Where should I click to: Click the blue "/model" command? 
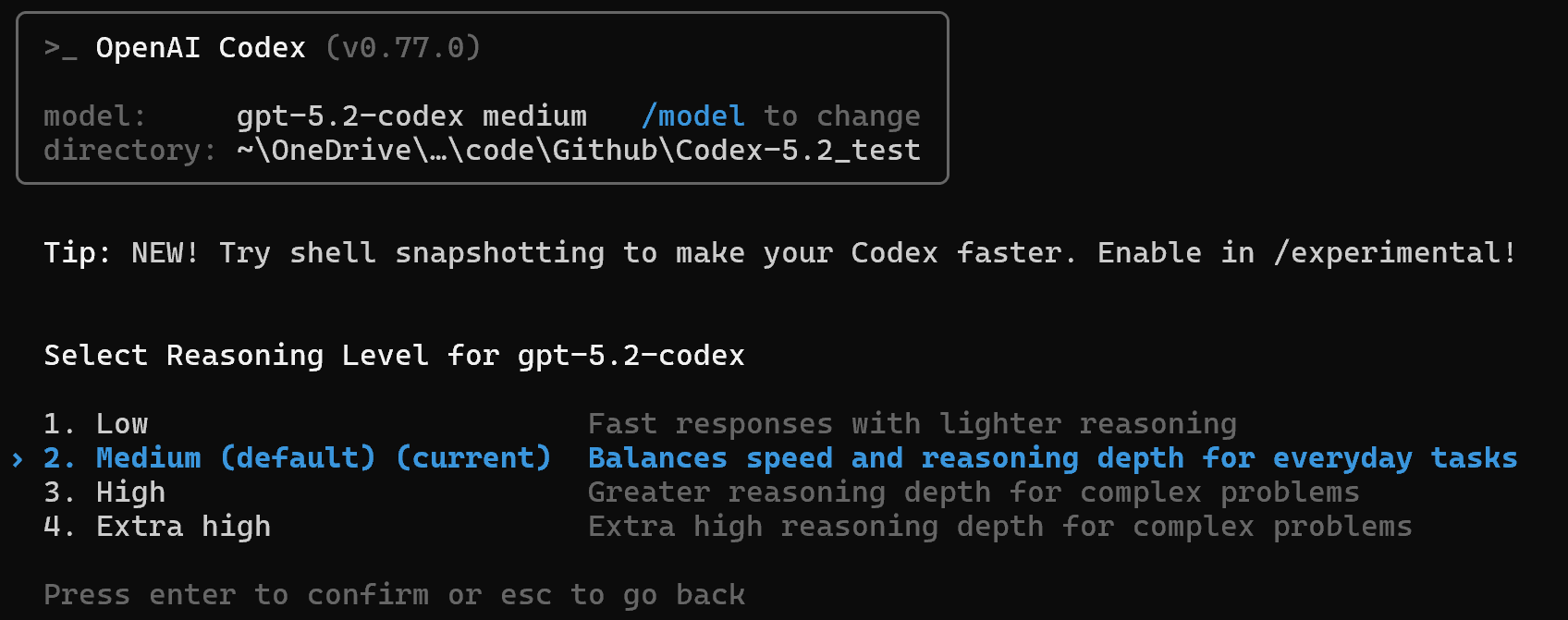[x=692, y=116]
